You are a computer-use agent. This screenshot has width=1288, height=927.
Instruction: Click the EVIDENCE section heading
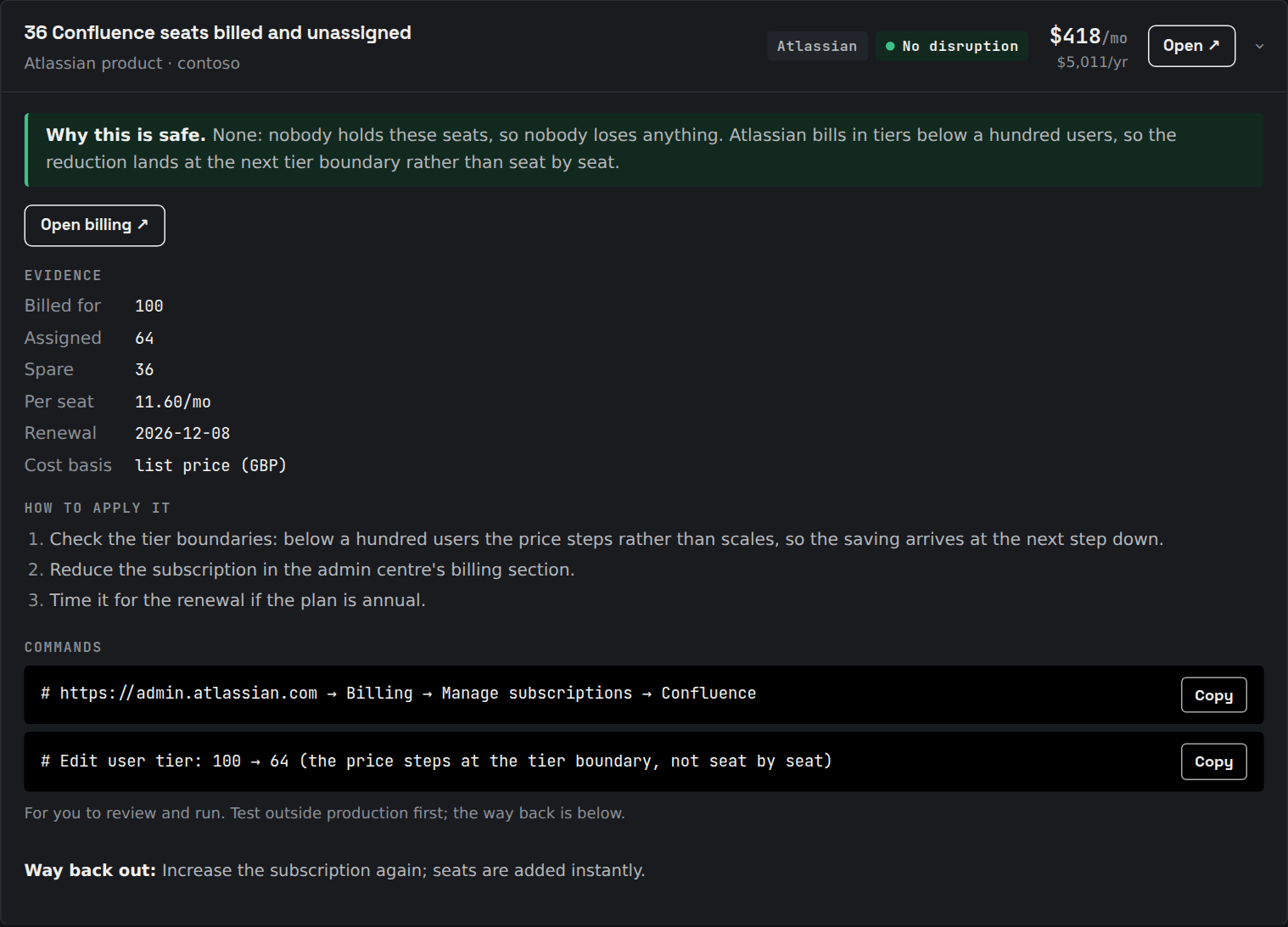(63, 276)
